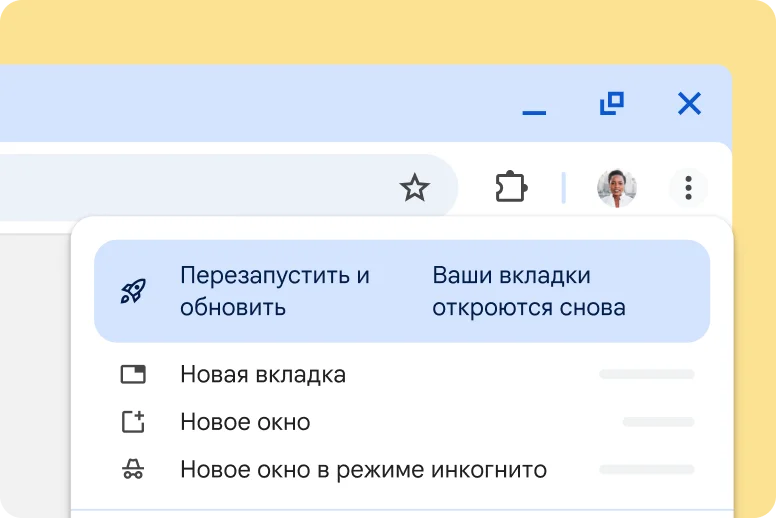Click the "Ваши вкладки откроются снова" text
Viewport: 776px width, 518px height.
point(528,291)
